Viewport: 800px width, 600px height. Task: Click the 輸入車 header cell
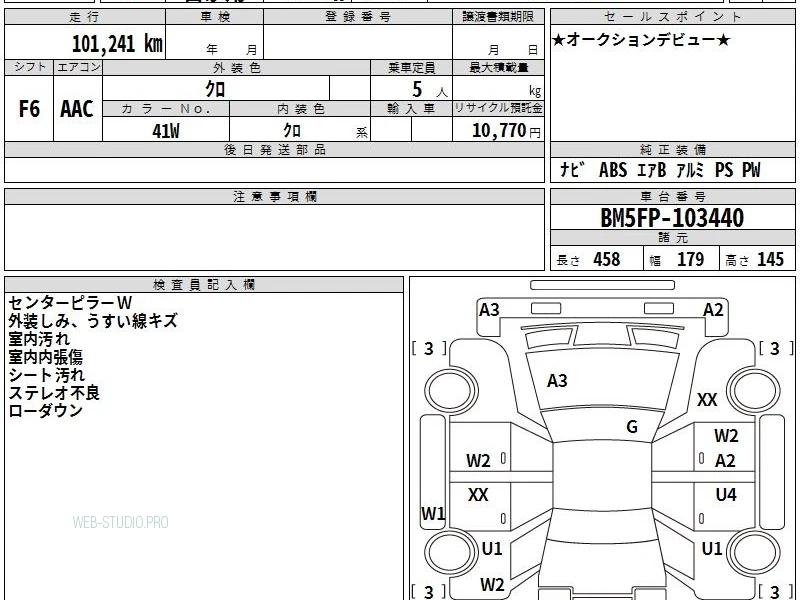click(411, 109)
